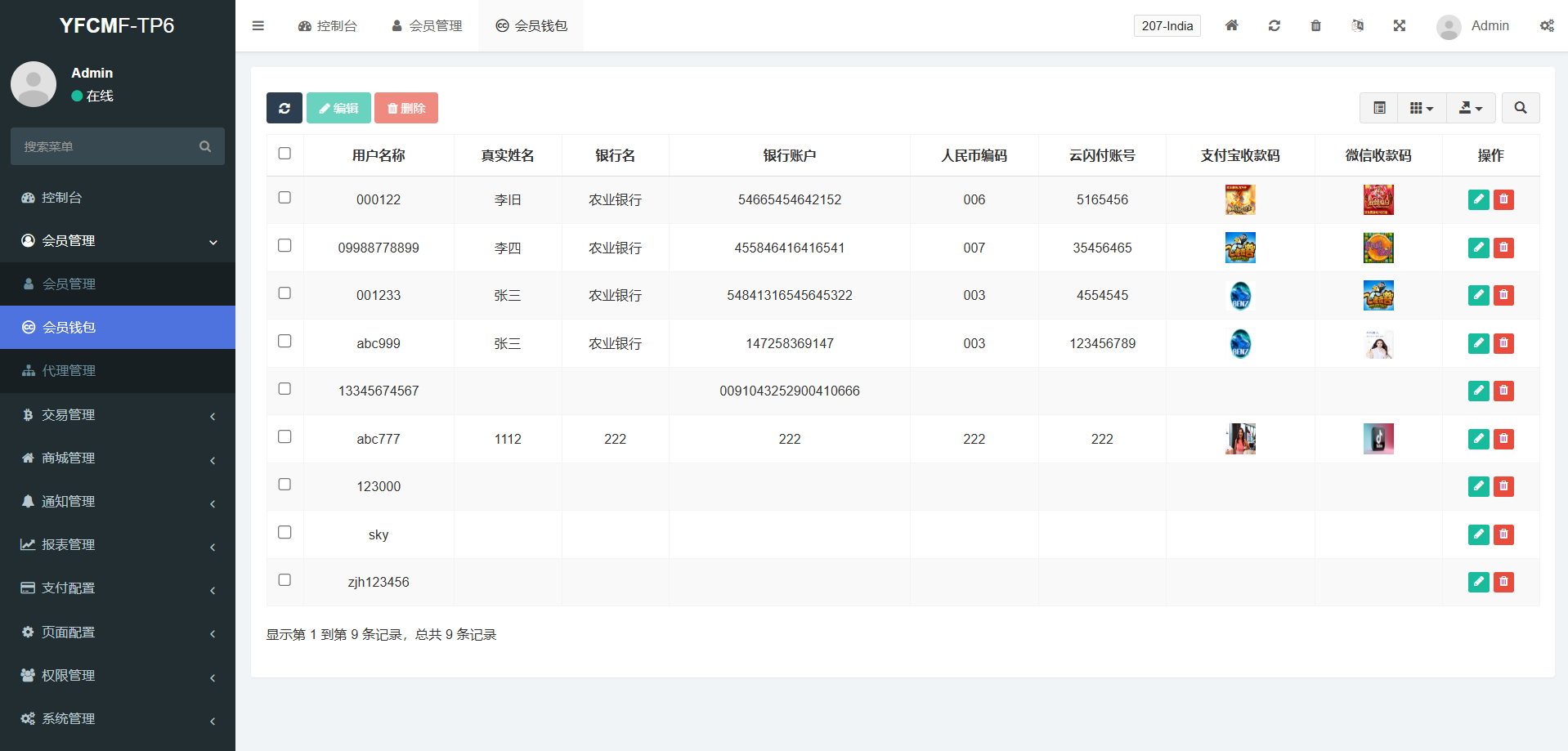The height and width of the screenshot is (751, 1568).
Task: Click the home icon in top bar
Action: coord(1231,25)
